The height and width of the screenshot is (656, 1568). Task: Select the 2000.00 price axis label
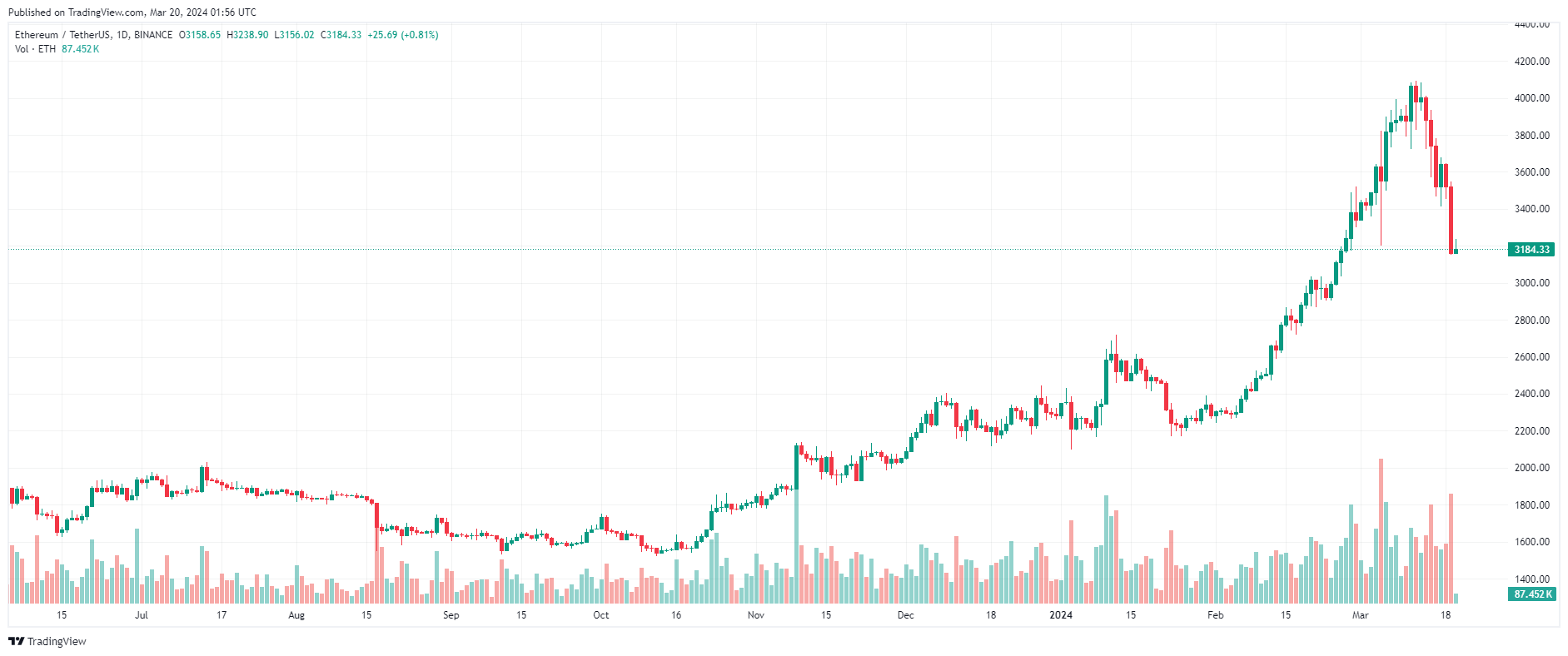point(1531,468)
